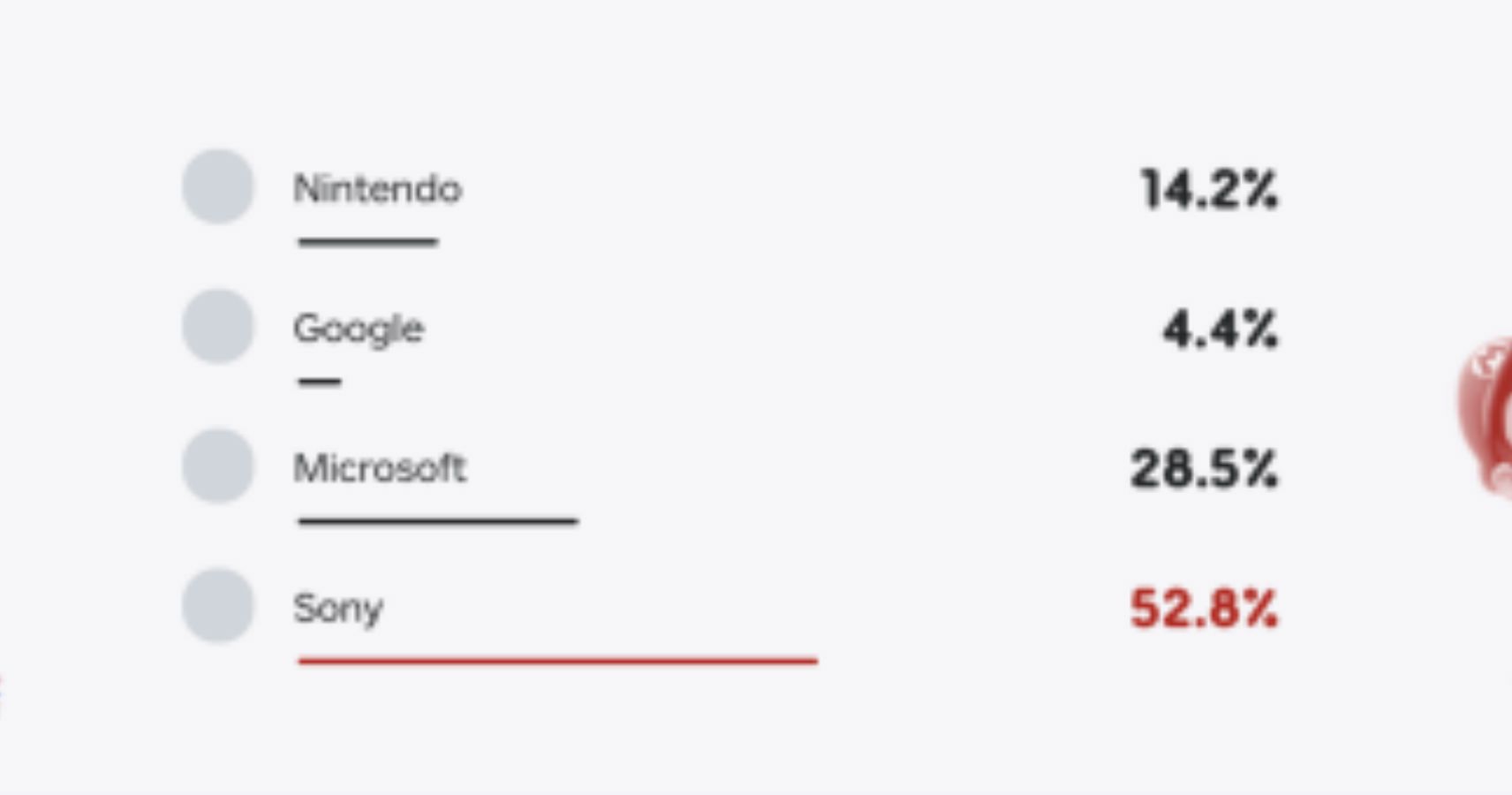The height and width of the screenshot is (795, 1512).
Task: Click the gray circle icon beside Google
Action: 218,326
